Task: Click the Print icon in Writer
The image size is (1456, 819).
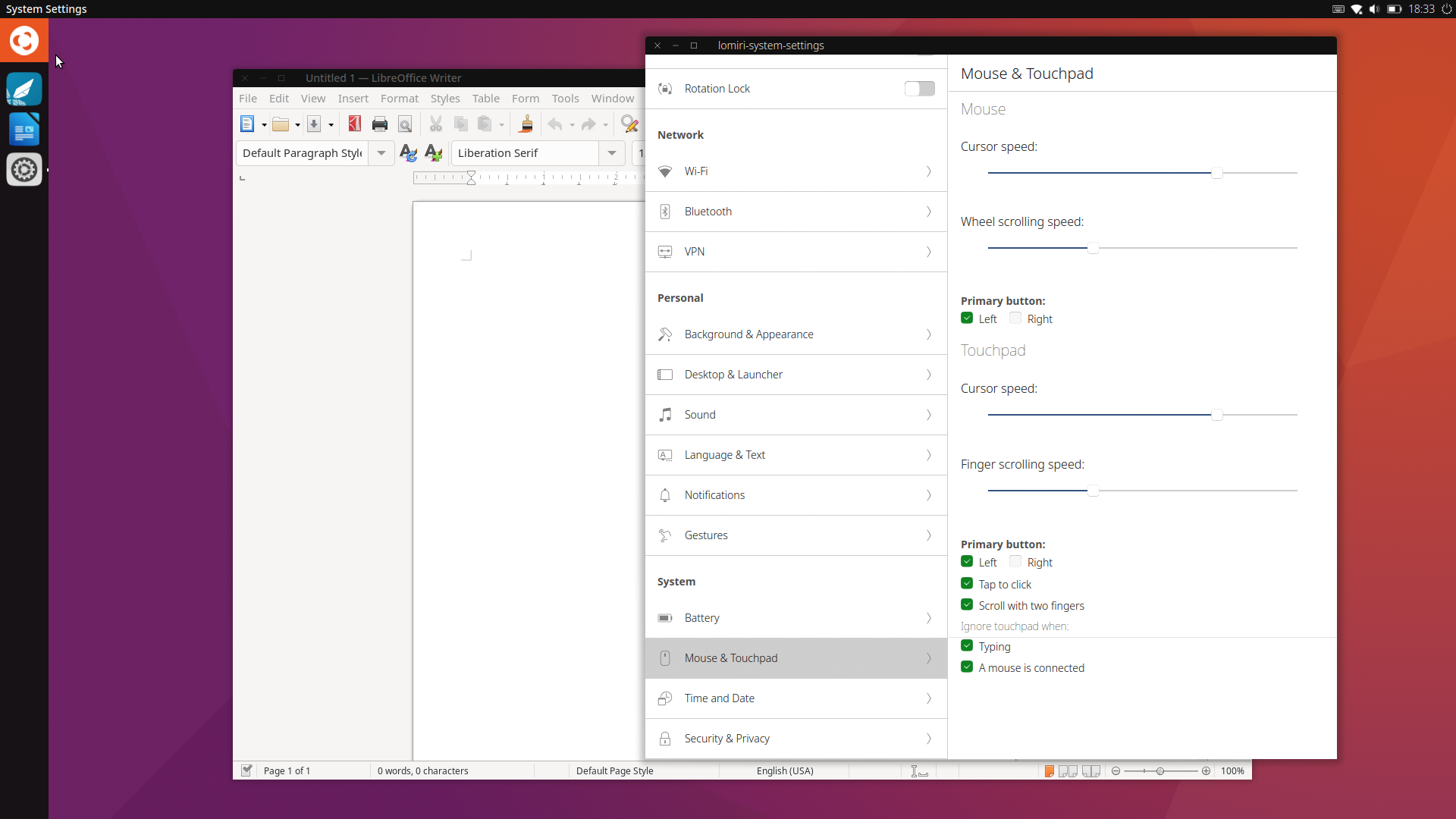Action: click(x=380, y=124)
